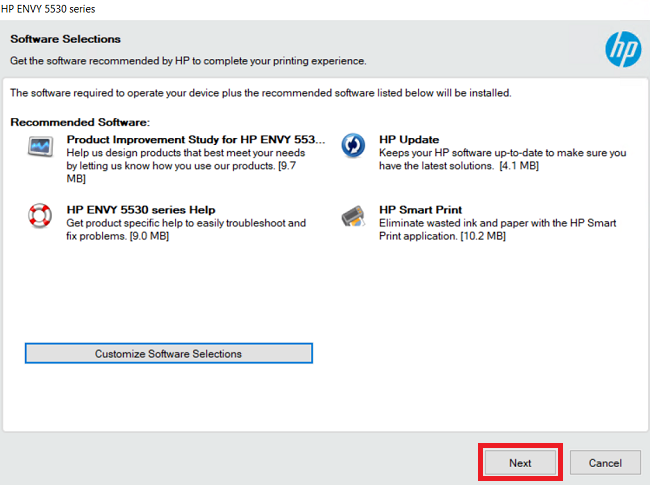Click the Software Selections heading
The height and width of the screenshot is (485, 650).
click(x=65, y=39)
